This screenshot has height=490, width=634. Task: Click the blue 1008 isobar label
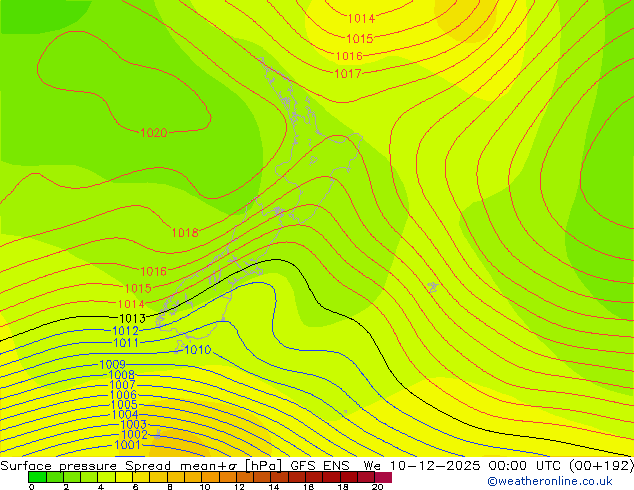click(122, 375)
